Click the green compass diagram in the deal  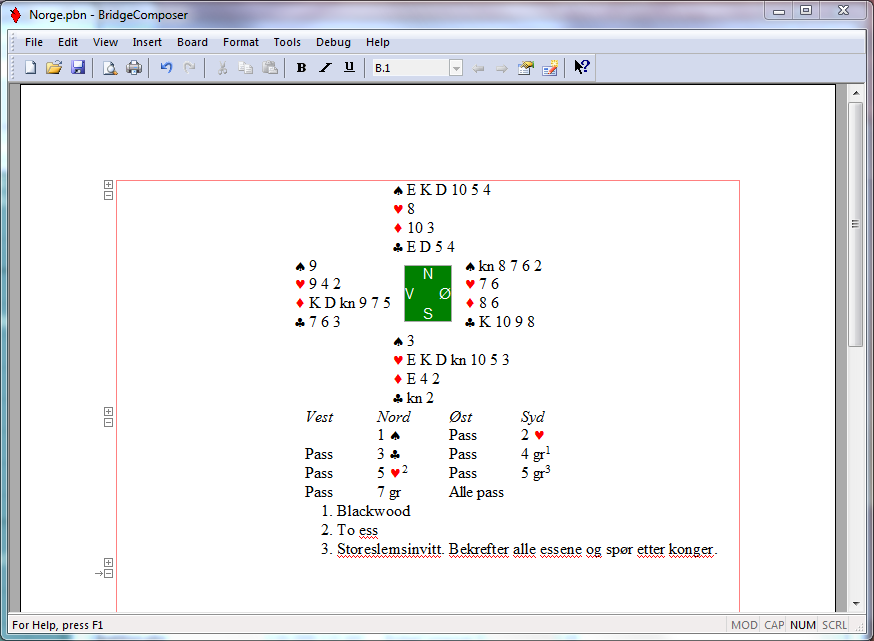click(x=428, y=293)
